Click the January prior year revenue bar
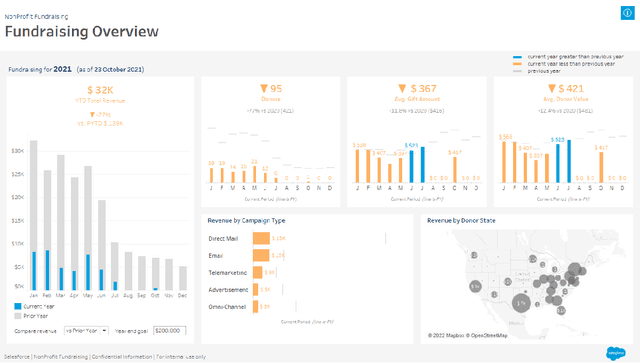 point(33,215)
